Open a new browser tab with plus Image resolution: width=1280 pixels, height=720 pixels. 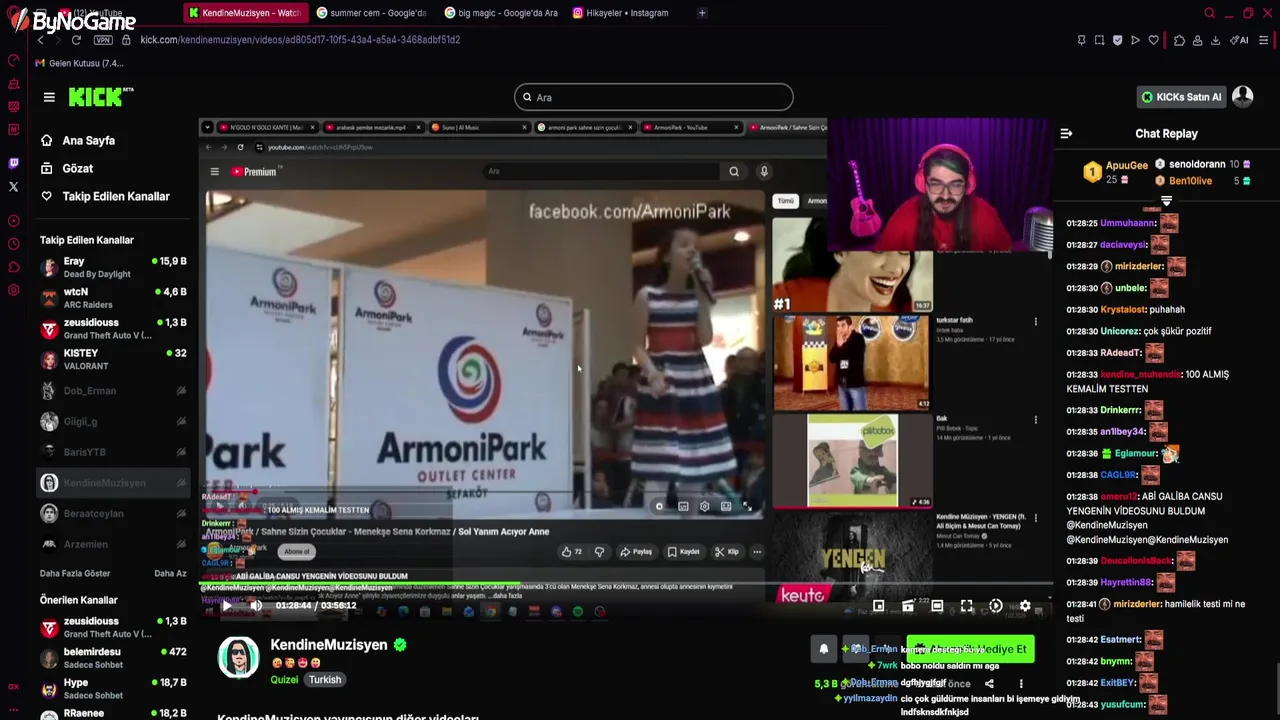(702, 13)
